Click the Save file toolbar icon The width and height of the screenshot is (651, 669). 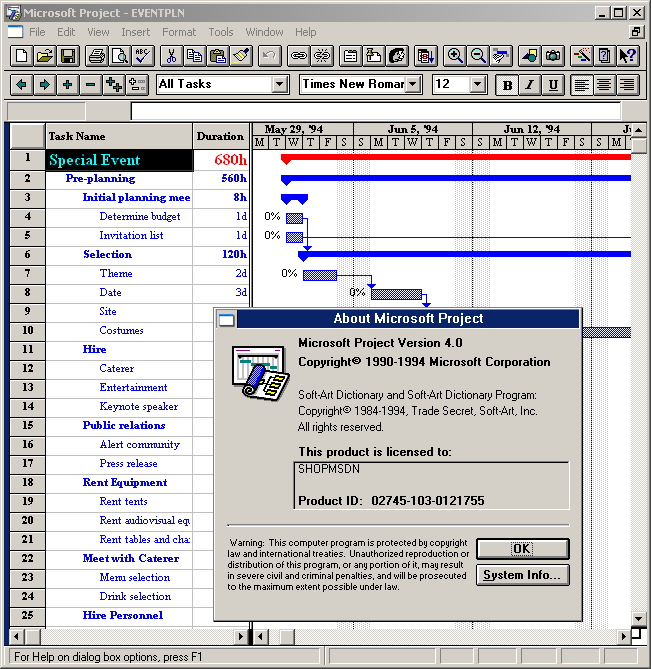point(63,56)
